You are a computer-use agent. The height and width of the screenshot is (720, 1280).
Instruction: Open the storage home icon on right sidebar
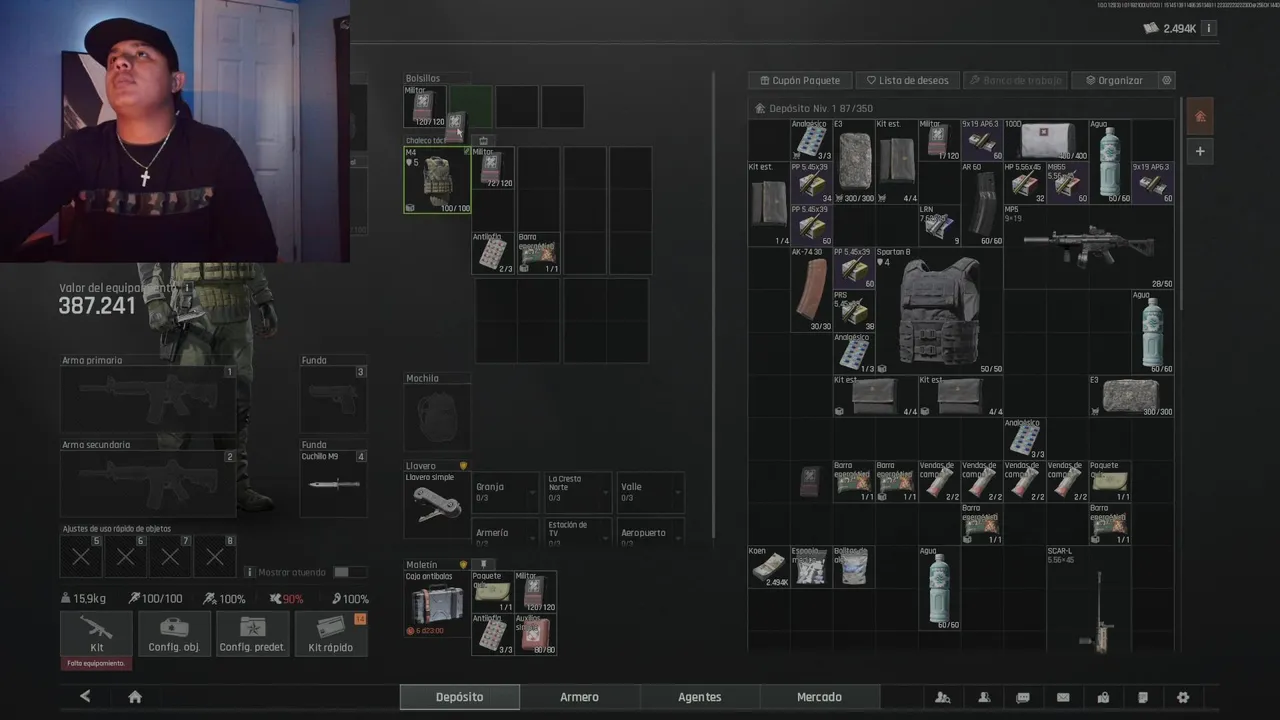point(1200,116)
